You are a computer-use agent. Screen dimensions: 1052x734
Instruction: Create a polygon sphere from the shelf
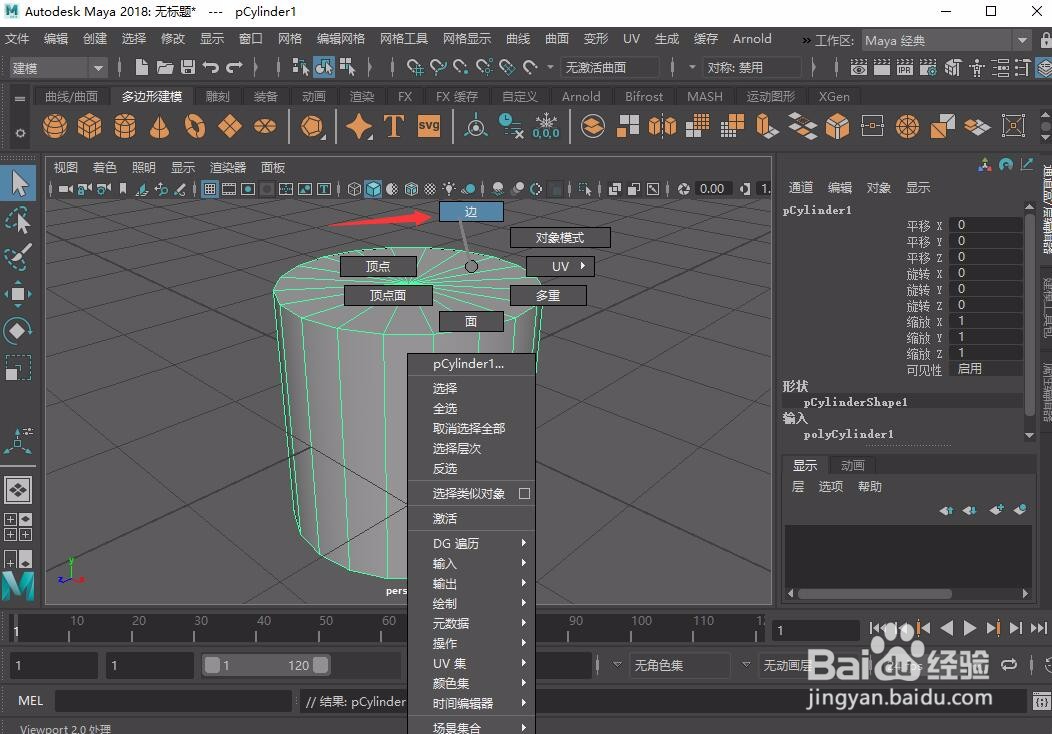pyautogui.click(x=55, y=126)
